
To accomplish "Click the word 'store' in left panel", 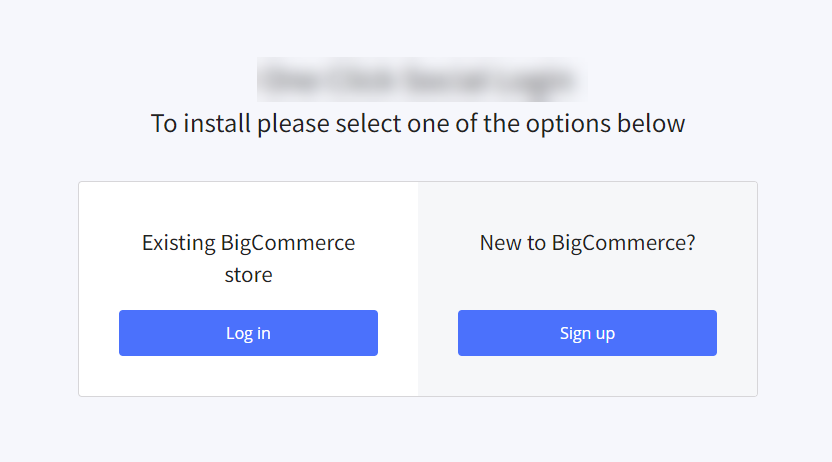I will coord(248,274).
